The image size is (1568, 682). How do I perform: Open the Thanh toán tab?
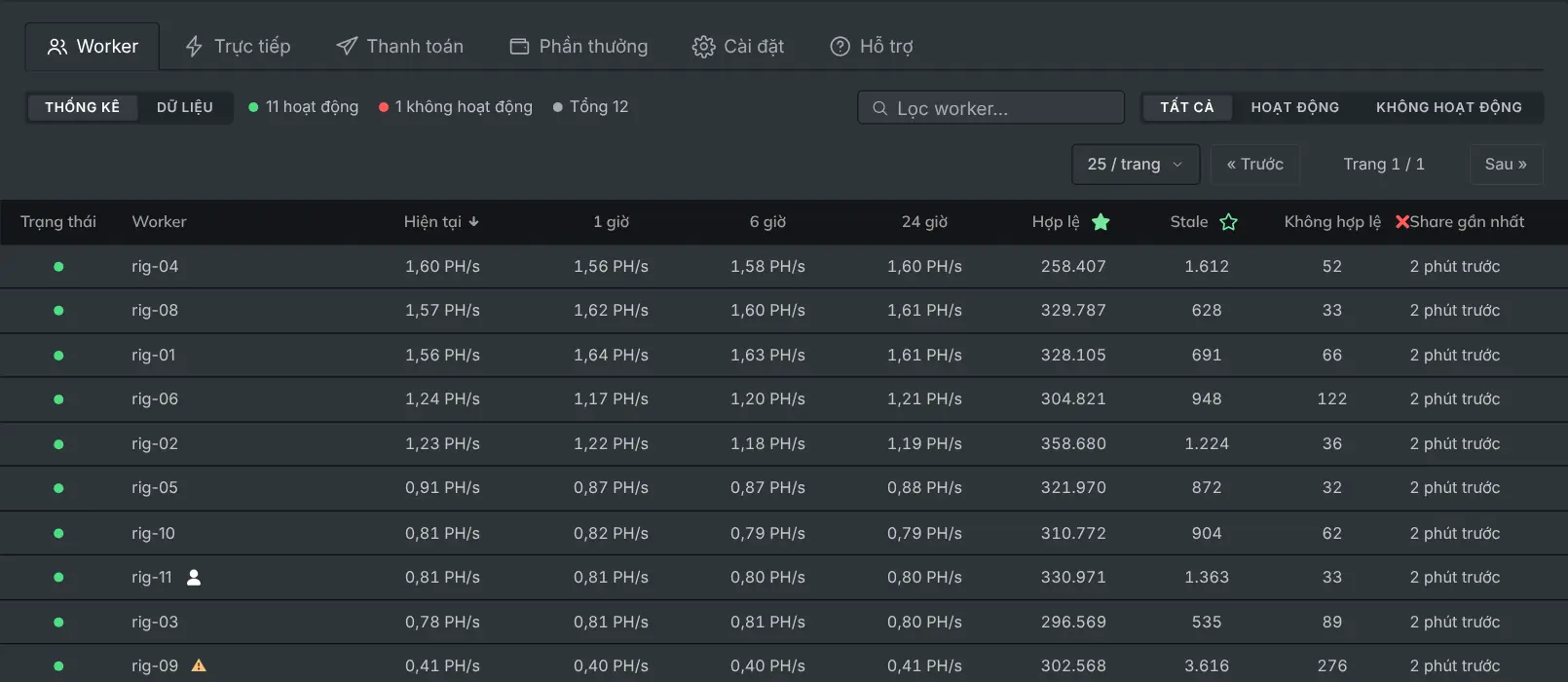399,46
